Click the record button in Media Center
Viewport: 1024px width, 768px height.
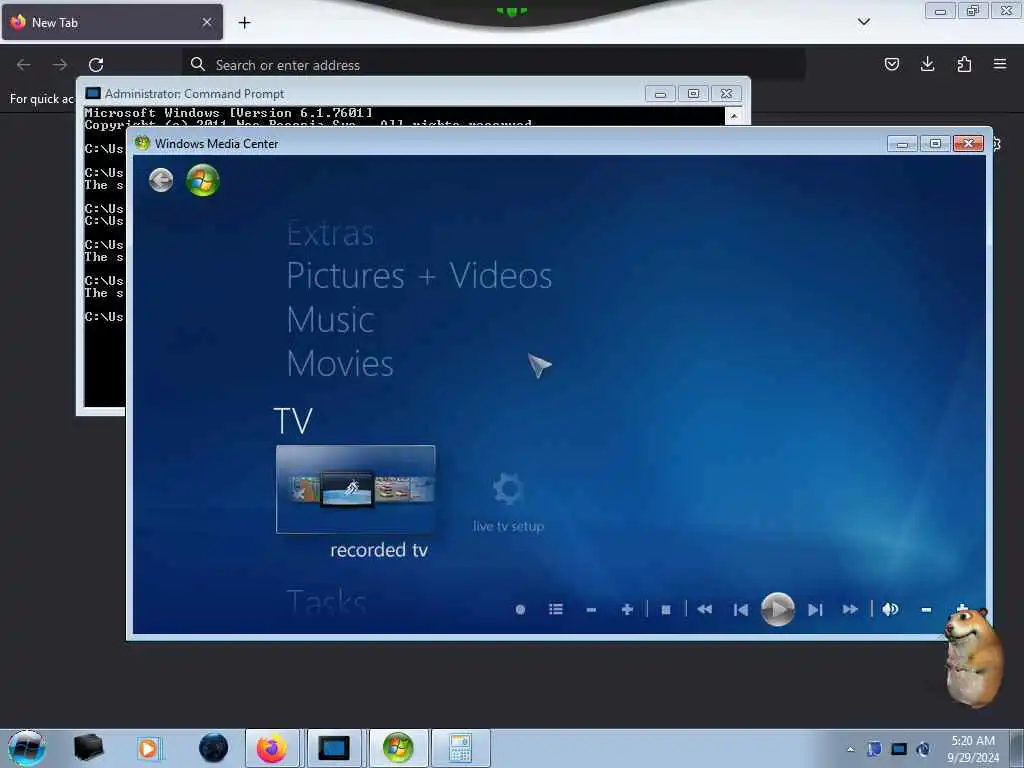pos(520,609)
